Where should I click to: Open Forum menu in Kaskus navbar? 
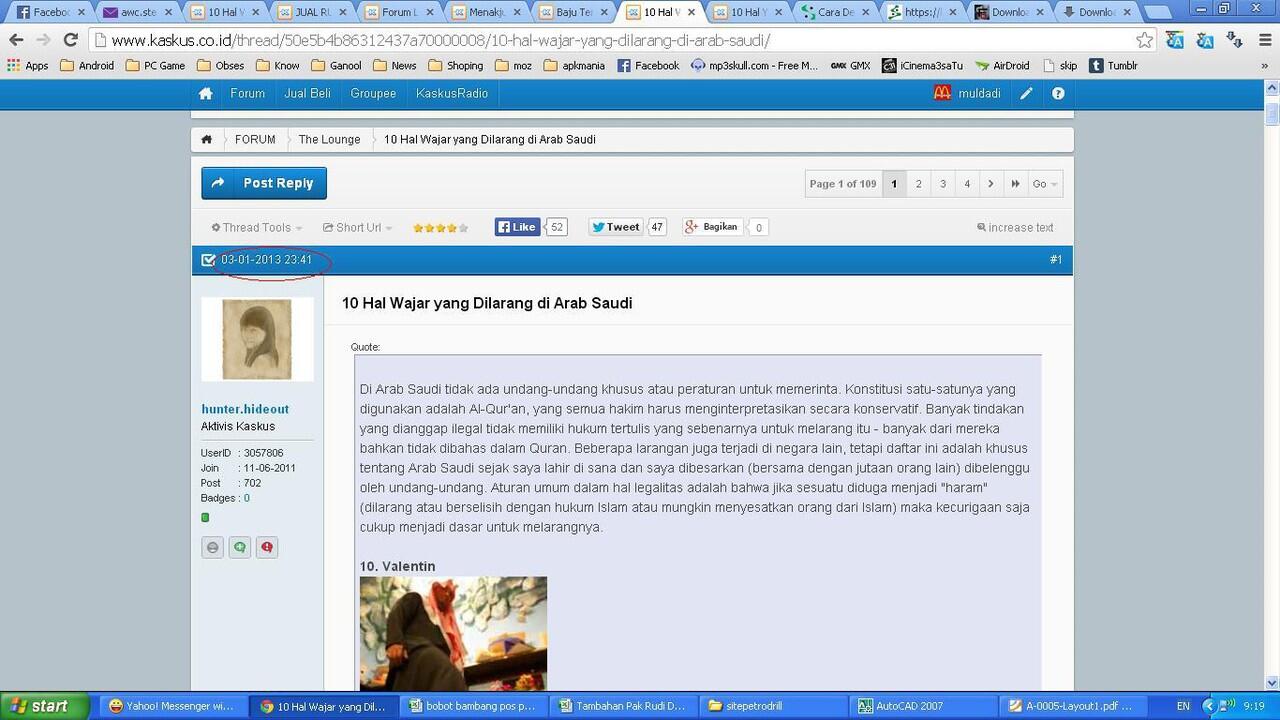tap(248, 93)
